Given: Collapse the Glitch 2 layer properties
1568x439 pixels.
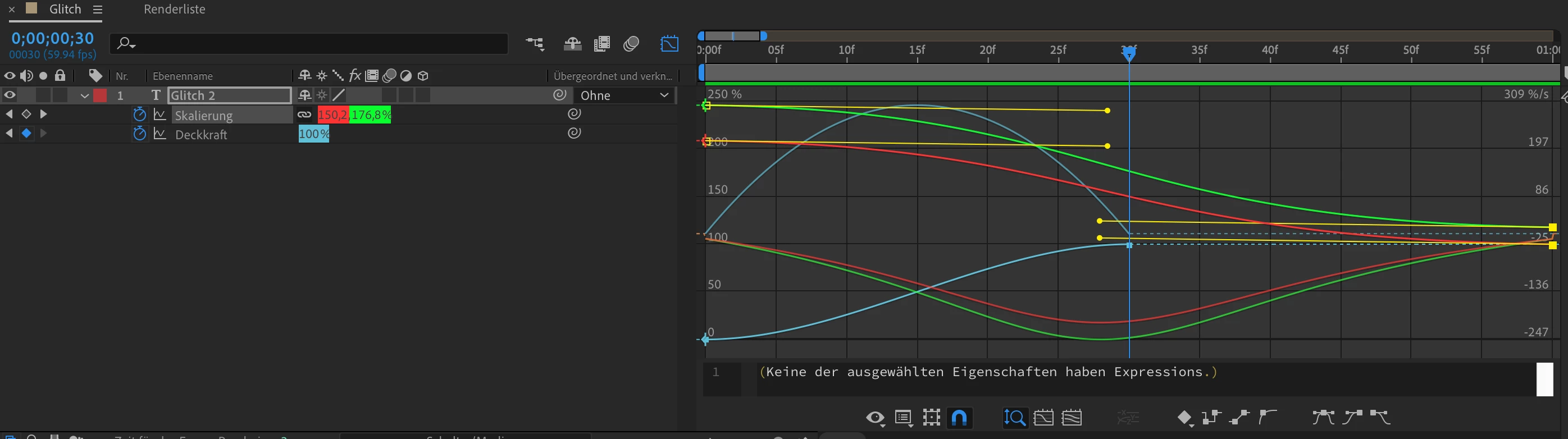Looking at the screenshot, I should [x=85, y=95].
